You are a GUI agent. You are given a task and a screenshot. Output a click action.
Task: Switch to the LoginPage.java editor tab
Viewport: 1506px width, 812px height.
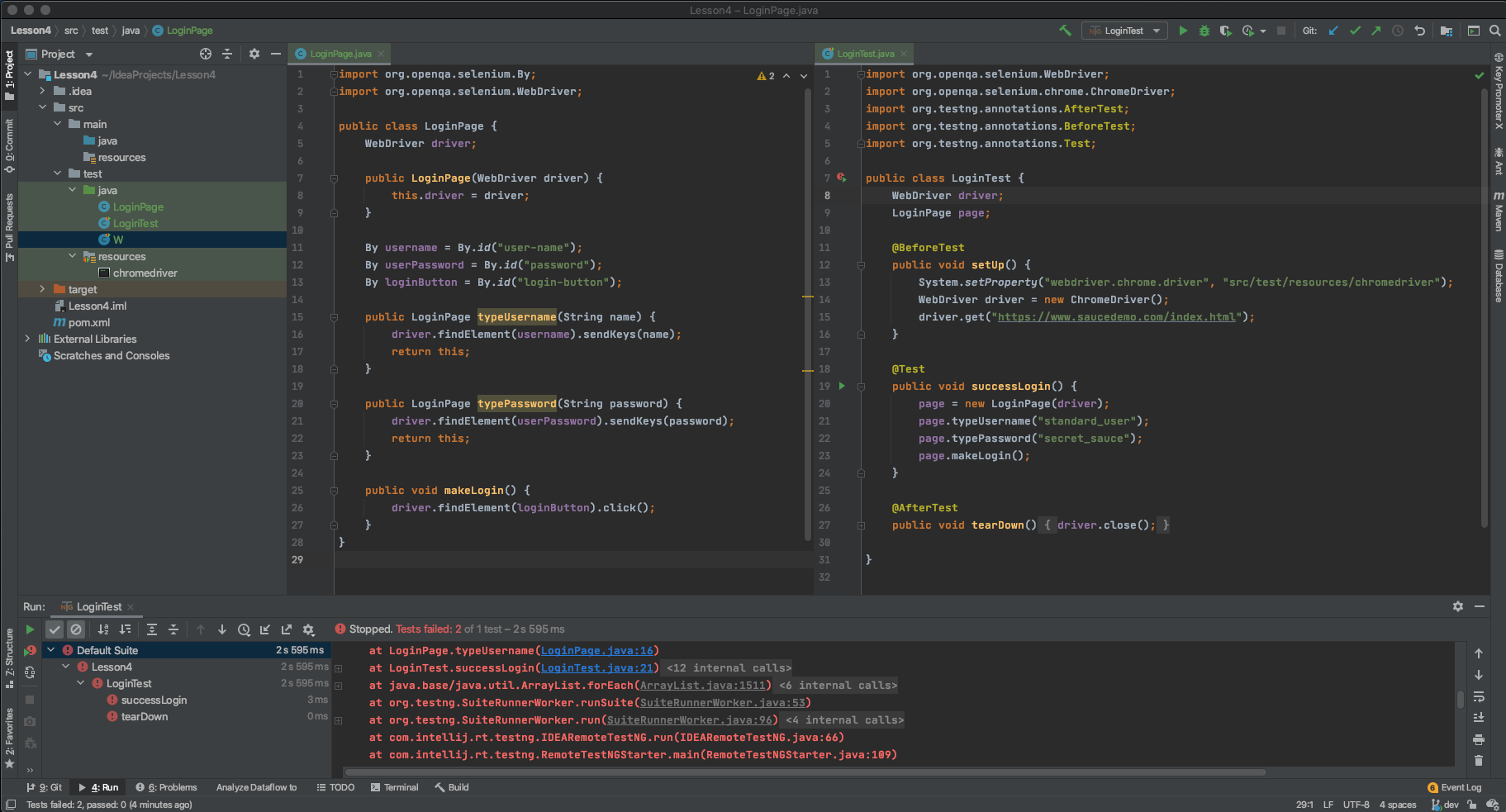point(340,54)
